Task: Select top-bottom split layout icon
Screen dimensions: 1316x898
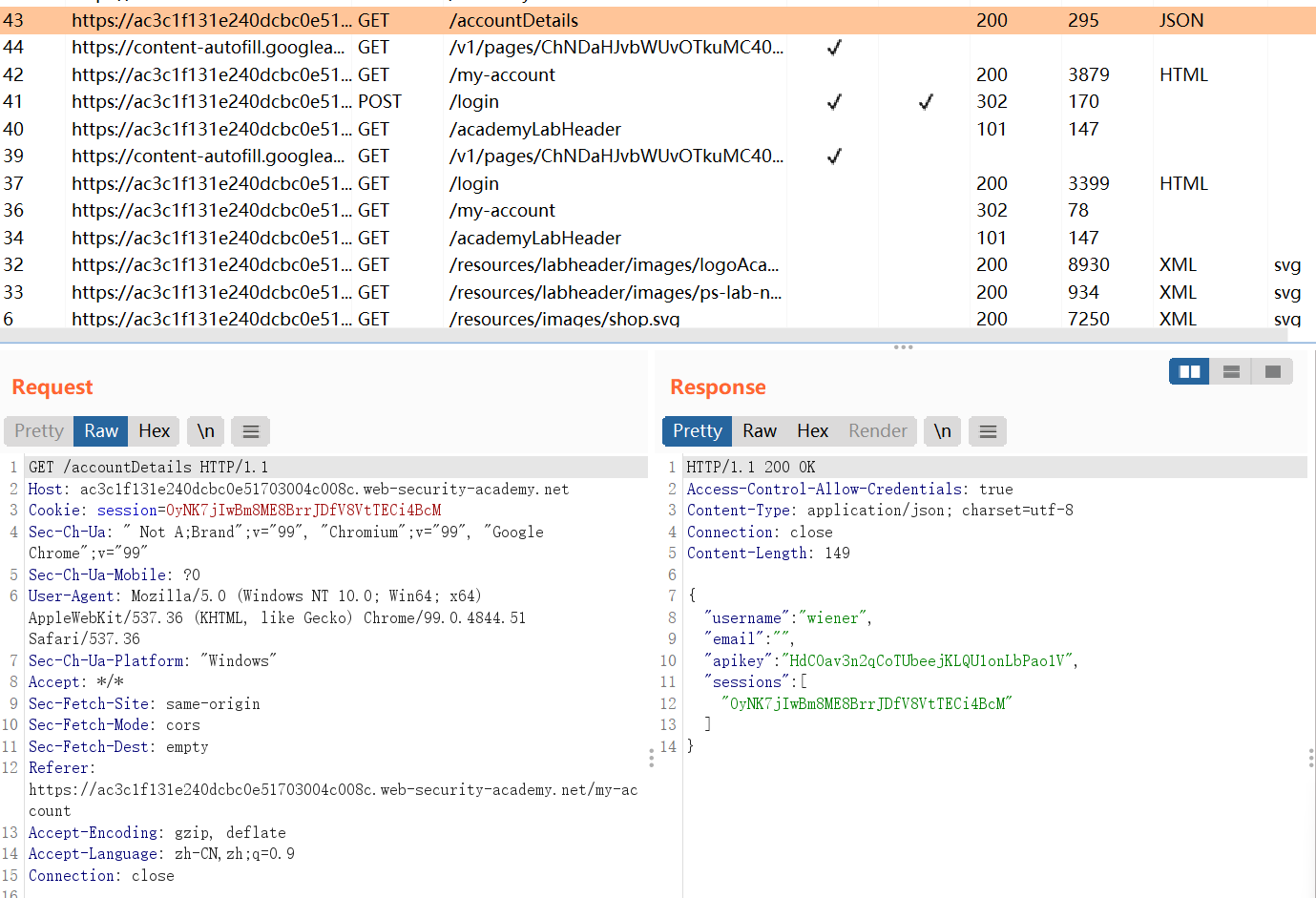Action: click(x=1231, y=371)
